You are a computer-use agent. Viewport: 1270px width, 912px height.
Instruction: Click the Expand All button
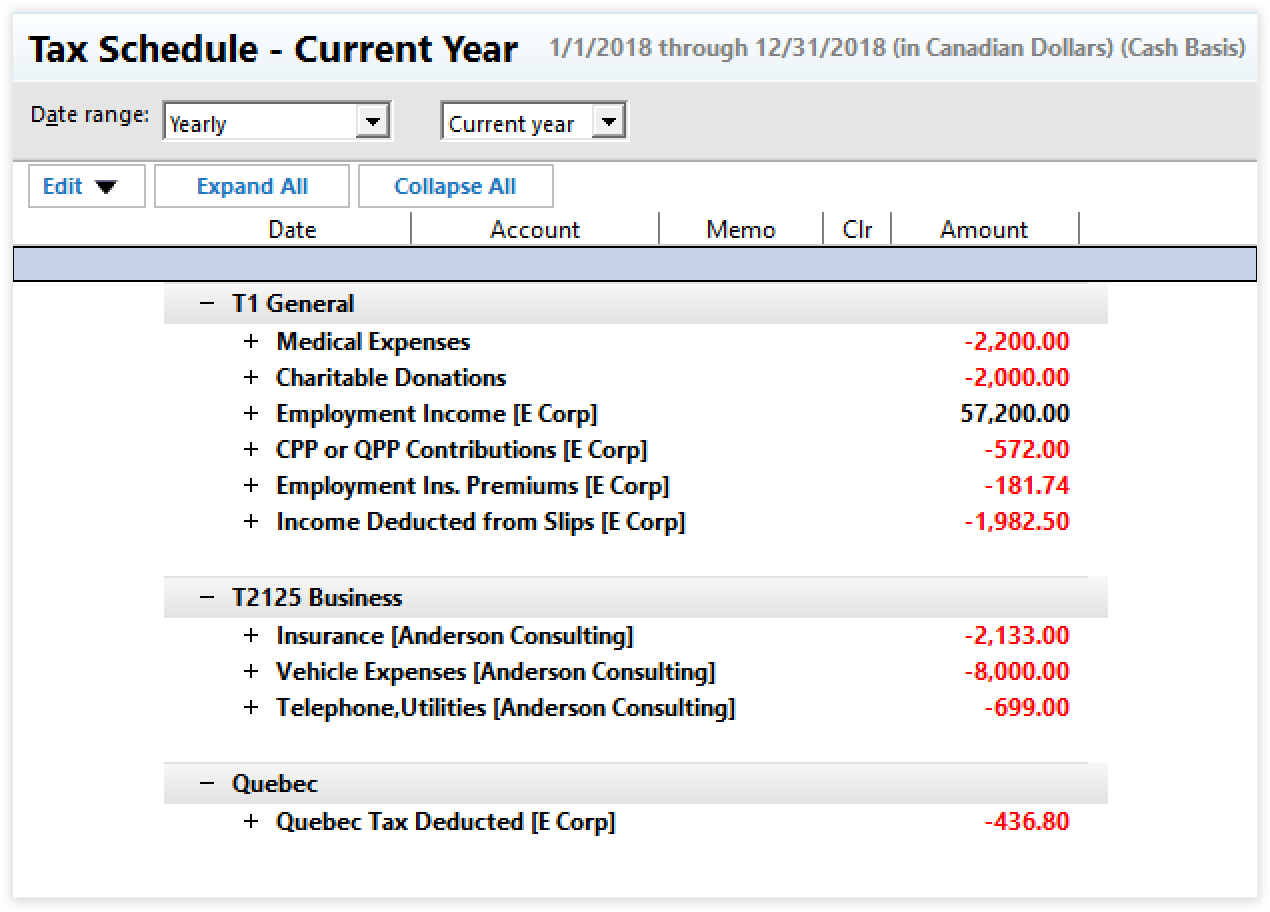252,187
